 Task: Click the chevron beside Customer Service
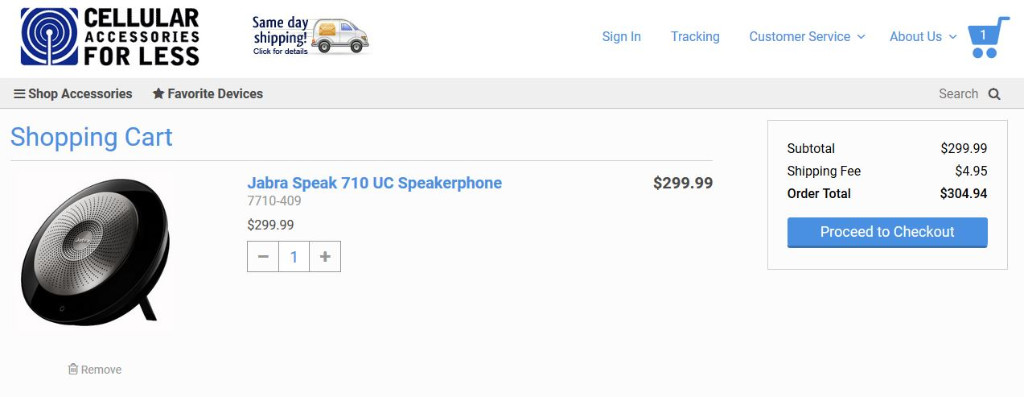click(861, 37)
